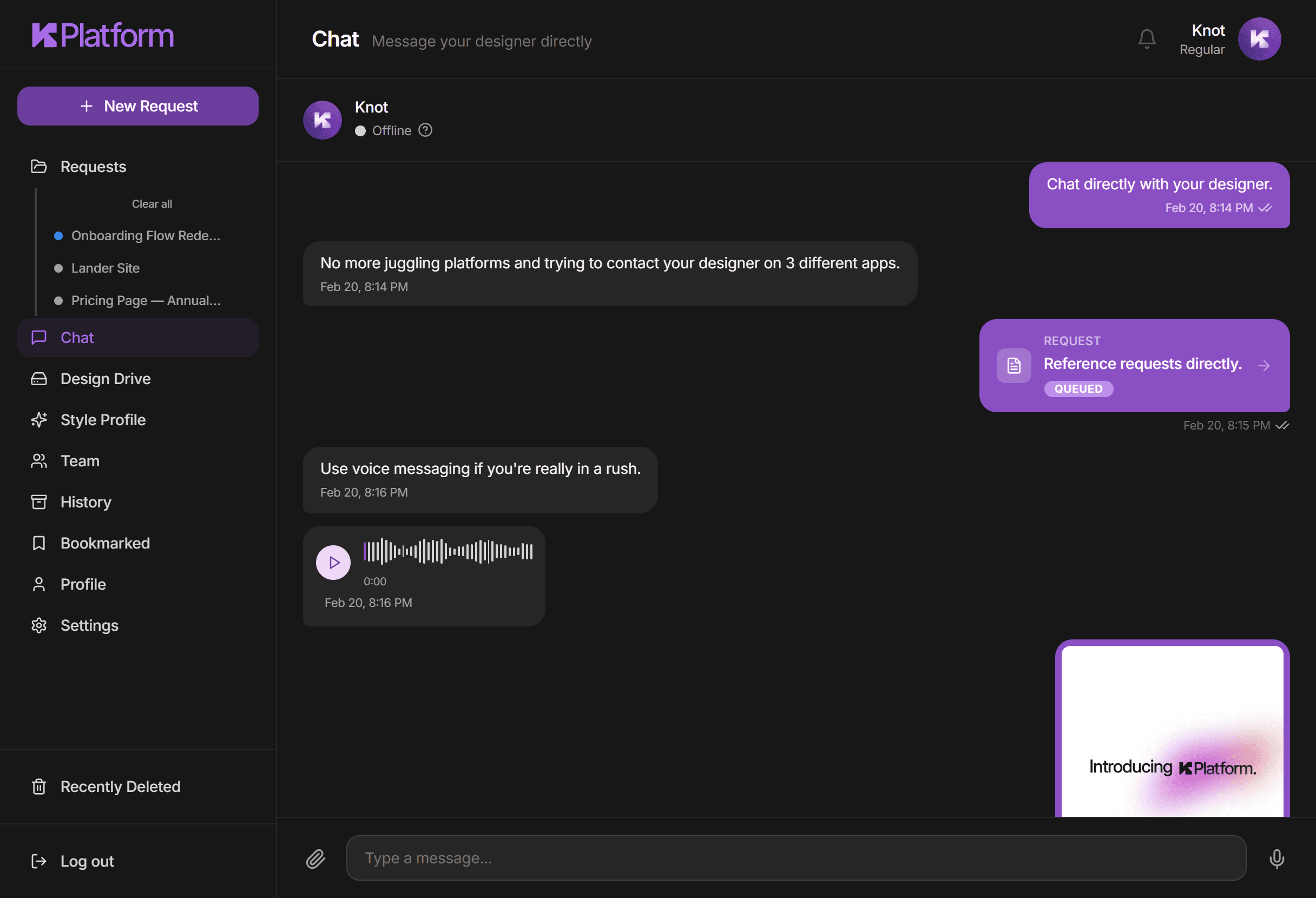Click the New Request button
Viewport: 1316px width, 898px height.
coord(137,106)
